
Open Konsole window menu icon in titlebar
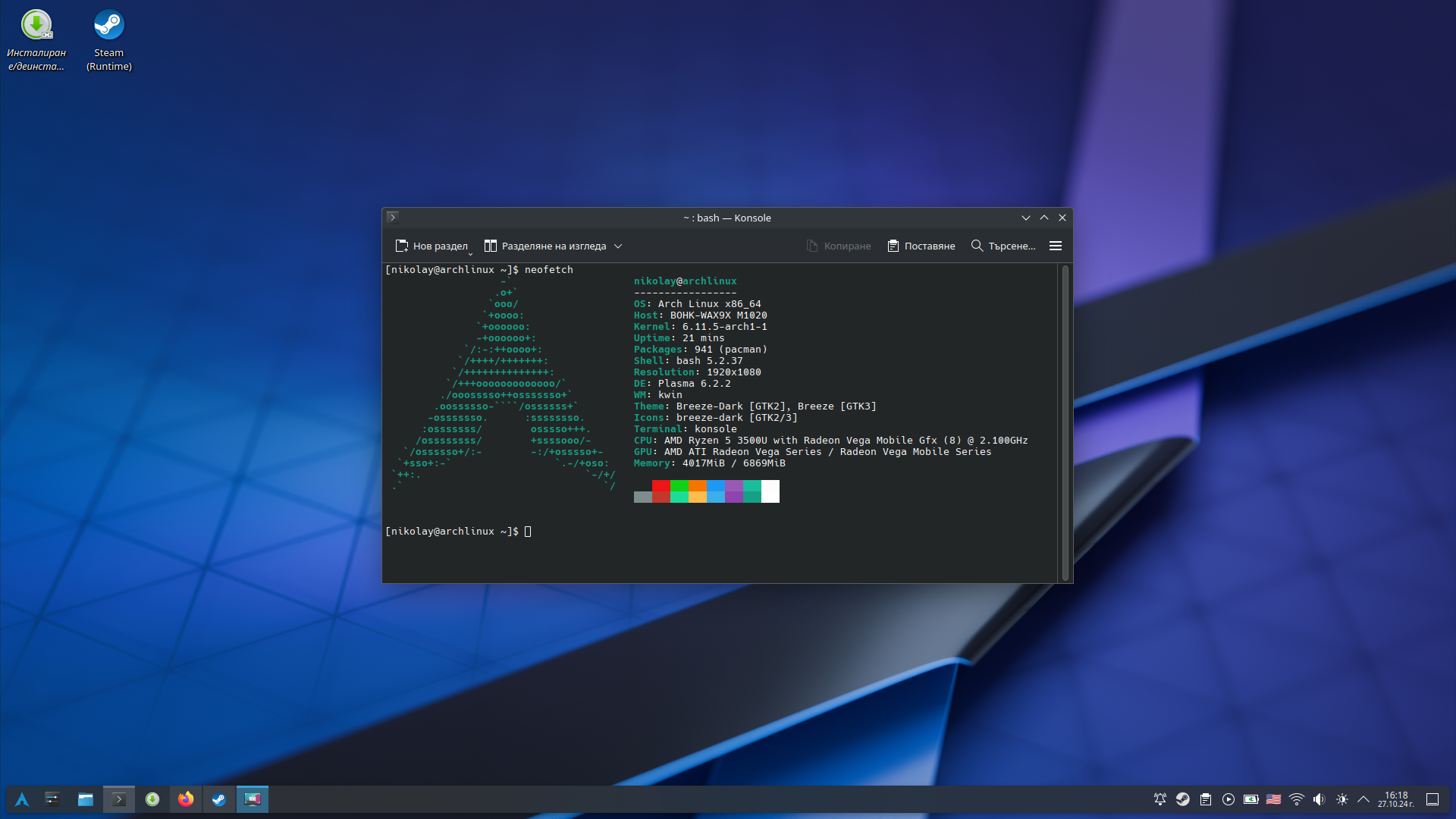point(393,218)
